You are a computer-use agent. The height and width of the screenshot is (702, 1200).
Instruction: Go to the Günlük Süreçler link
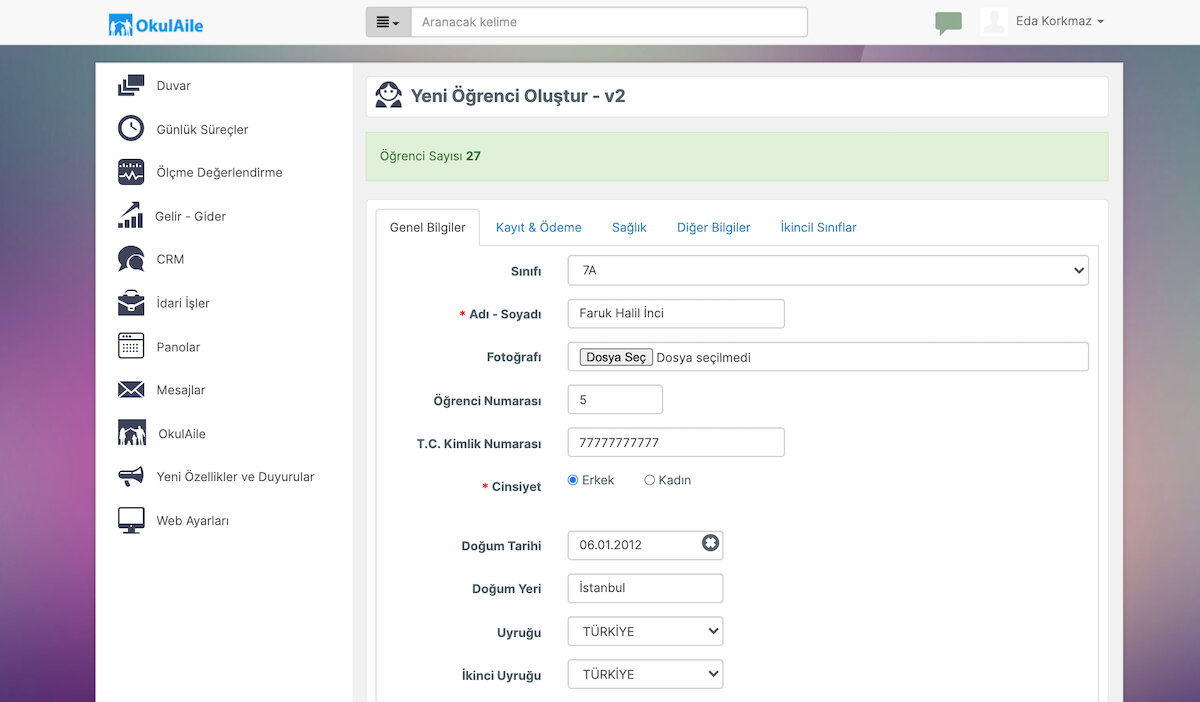tap(203, 129)
